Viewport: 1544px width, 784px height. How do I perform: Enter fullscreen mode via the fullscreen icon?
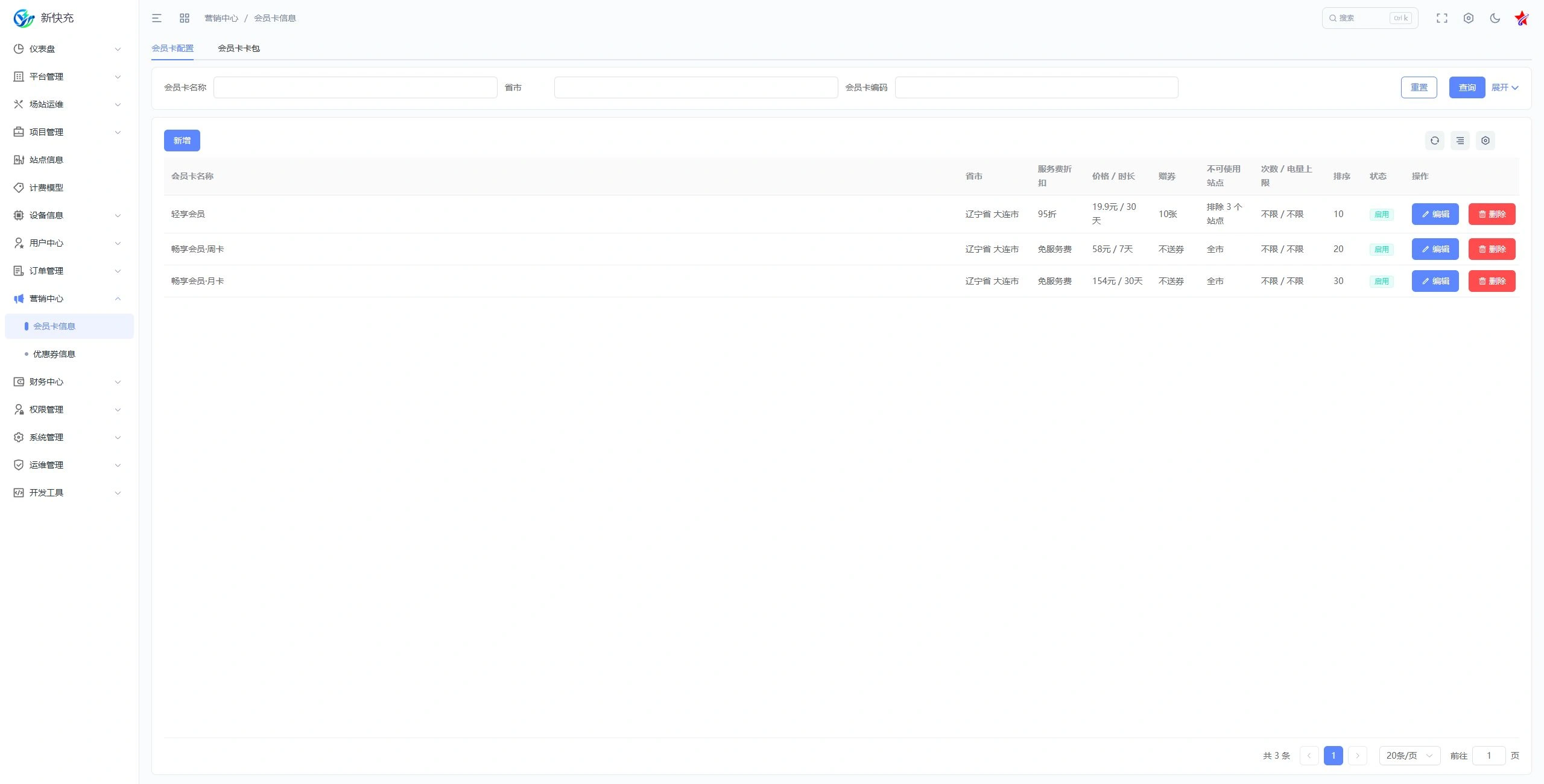1442,18
